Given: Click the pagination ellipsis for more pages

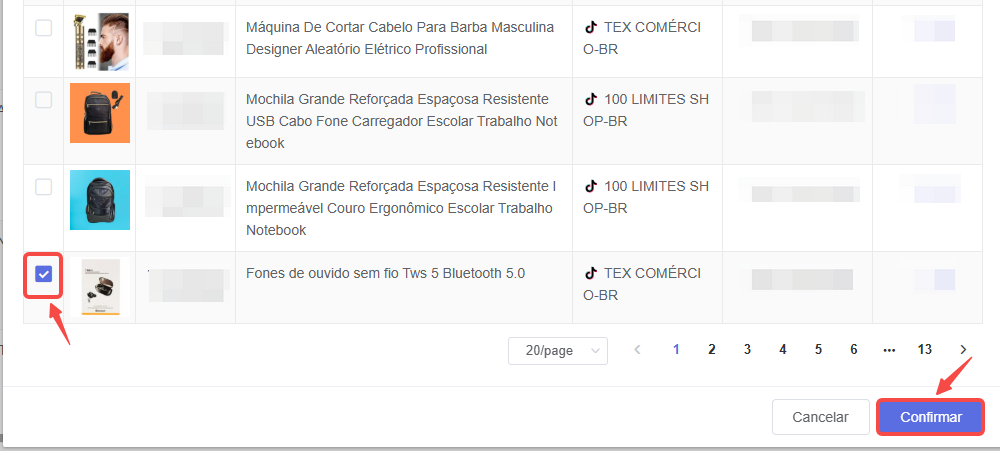Looking at the screenshot, I should pyautogui.click(x=889, y=350).
